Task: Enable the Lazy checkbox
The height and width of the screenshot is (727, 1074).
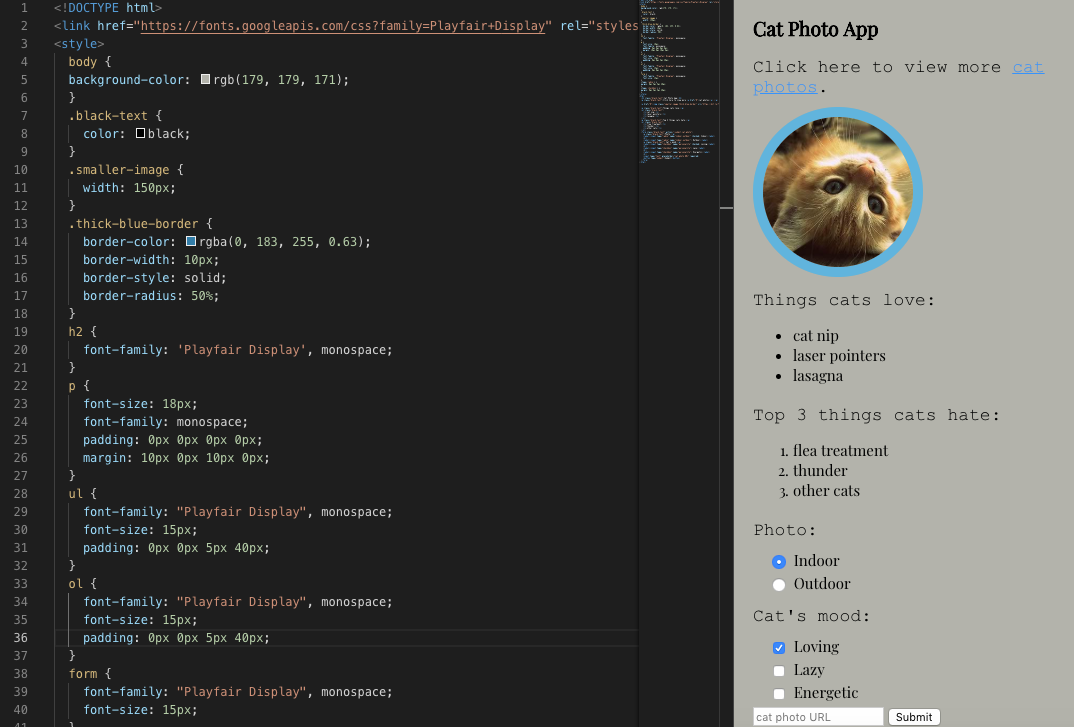Action: click(779, 670)
